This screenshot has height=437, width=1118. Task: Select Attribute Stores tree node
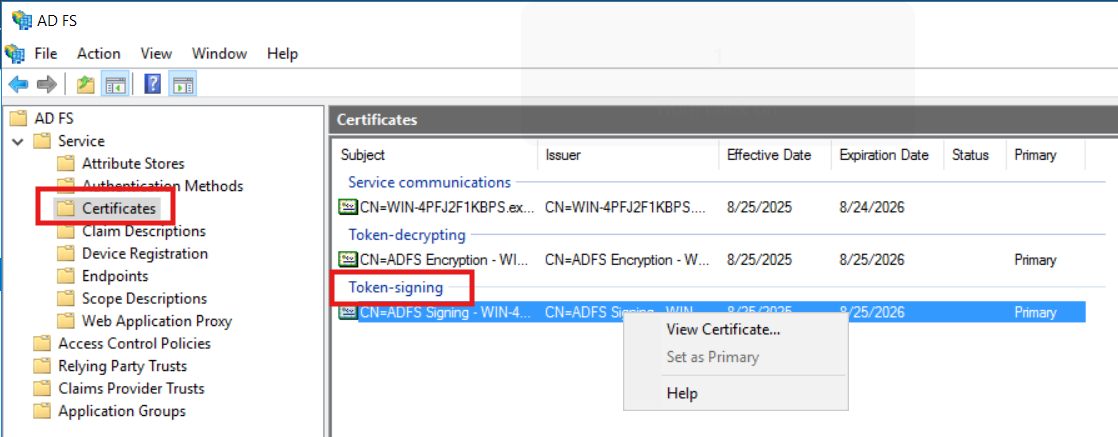click(132, 163)
